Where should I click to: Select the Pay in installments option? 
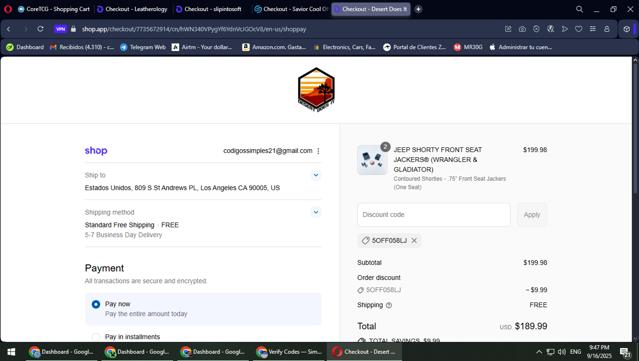coord(96,337)
